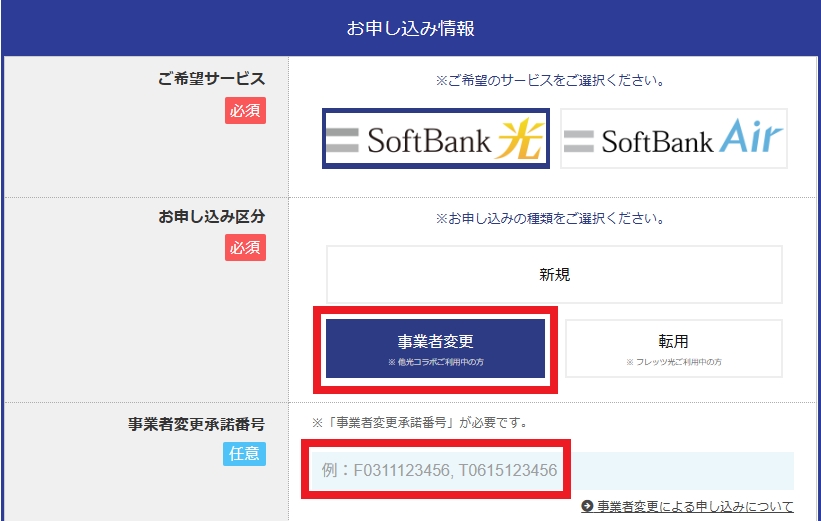This screenshot has height=521, width=821.
Task: Choose 事業者変更 application type
Action: 436,349
